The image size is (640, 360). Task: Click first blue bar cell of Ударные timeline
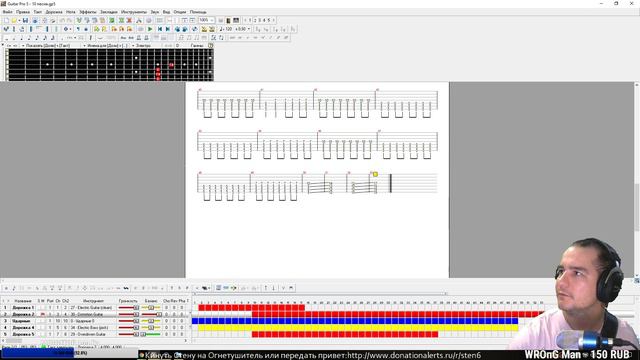pos(195,321)
